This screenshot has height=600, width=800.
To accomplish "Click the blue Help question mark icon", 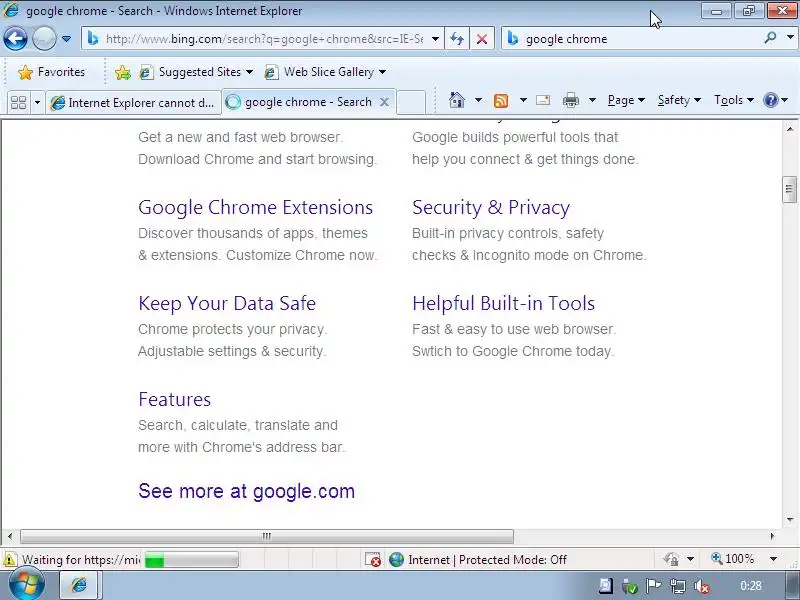I will tap(770, 100).
